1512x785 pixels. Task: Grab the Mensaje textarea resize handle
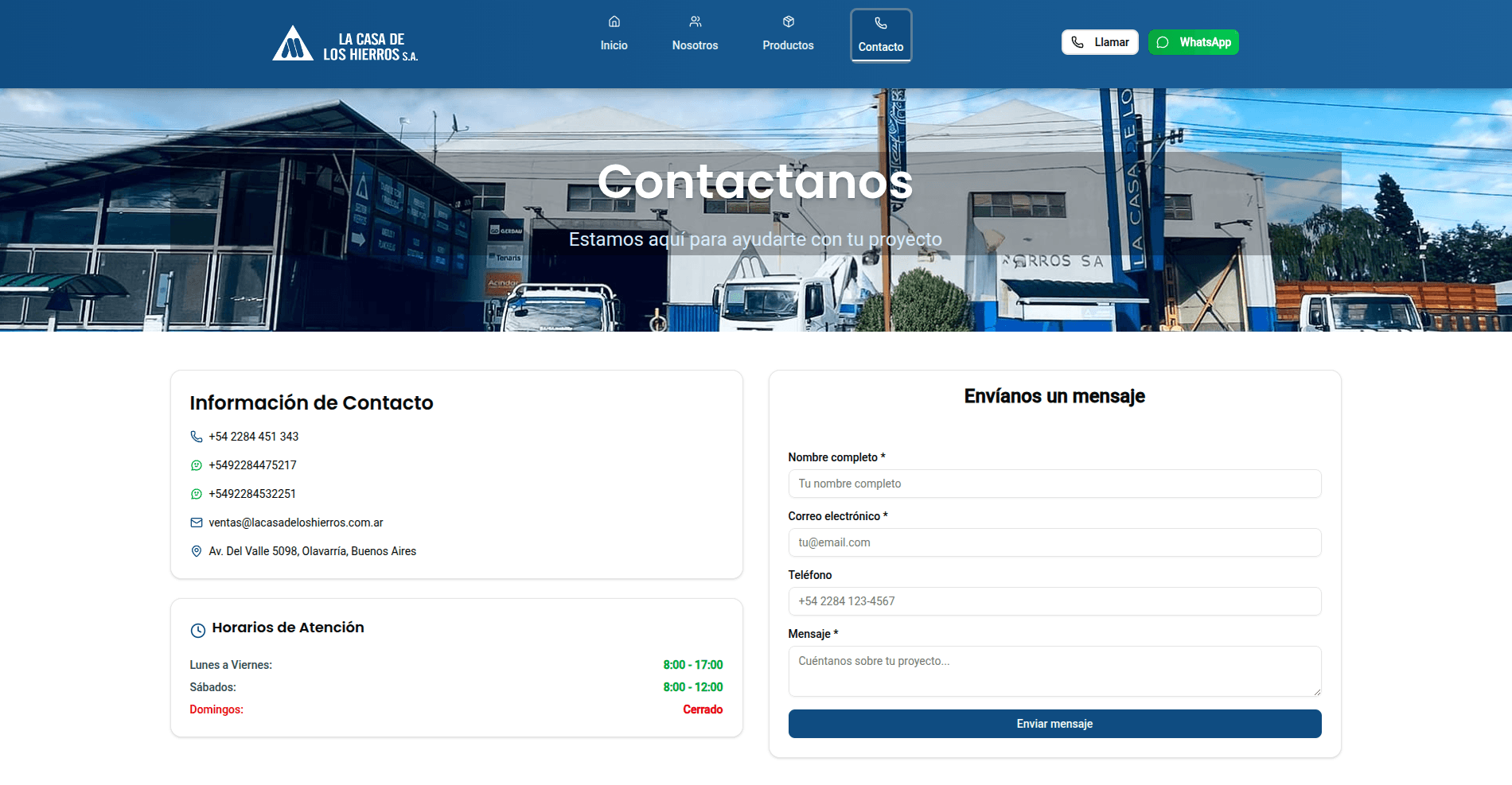click(1316, 692)
